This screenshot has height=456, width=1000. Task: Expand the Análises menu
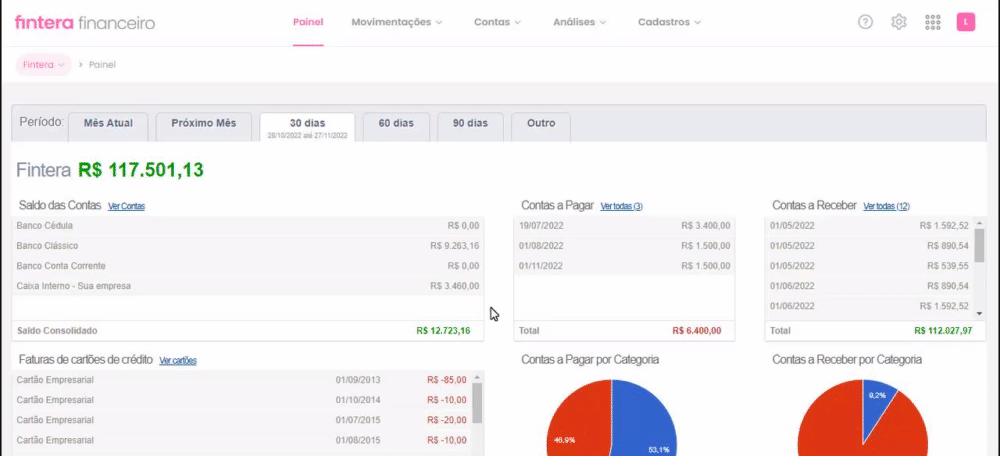pos(580,22)
